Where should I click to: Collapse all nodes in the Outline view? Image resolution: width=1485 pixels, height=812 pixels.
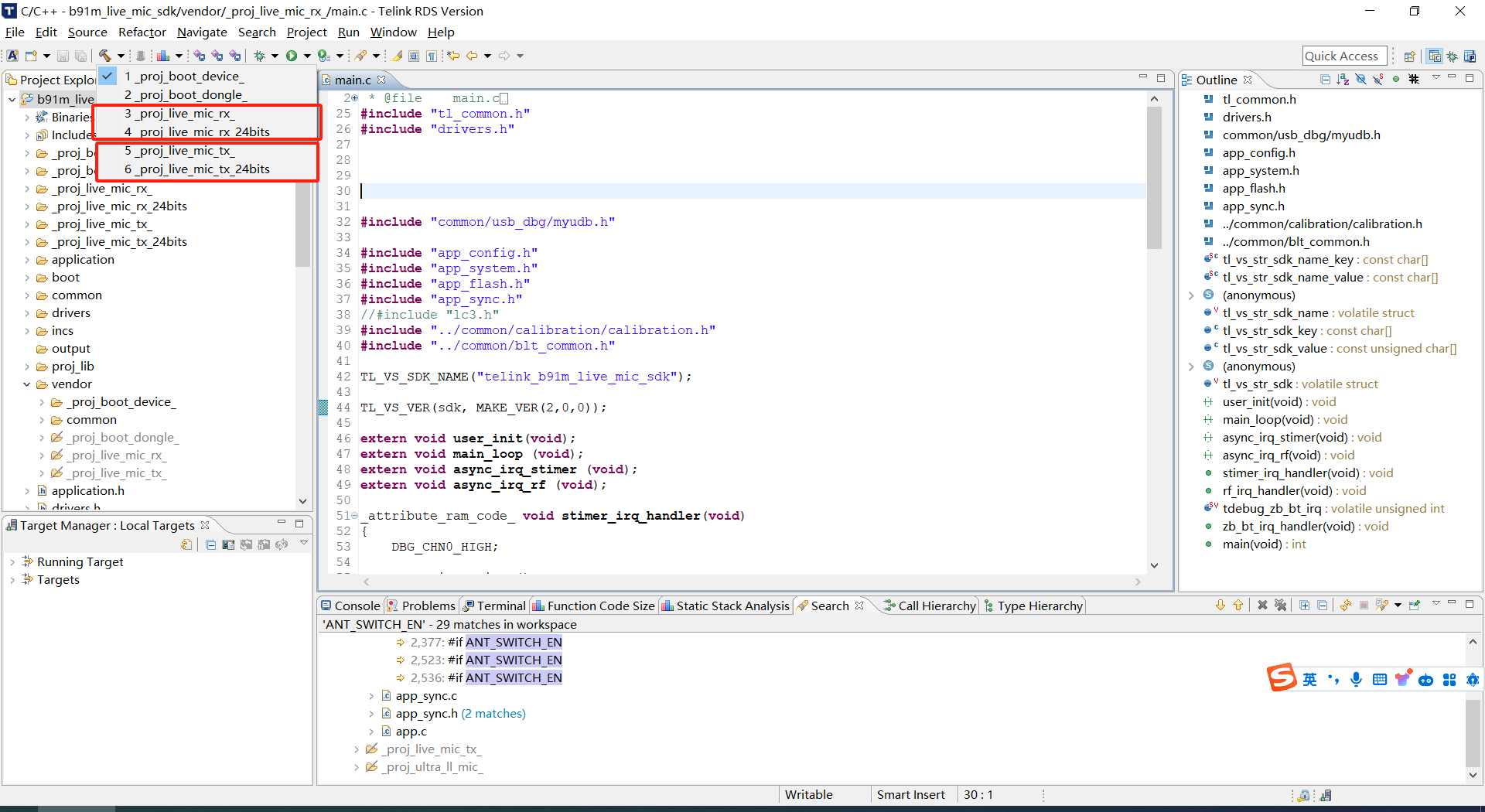tap(1325, 79)
